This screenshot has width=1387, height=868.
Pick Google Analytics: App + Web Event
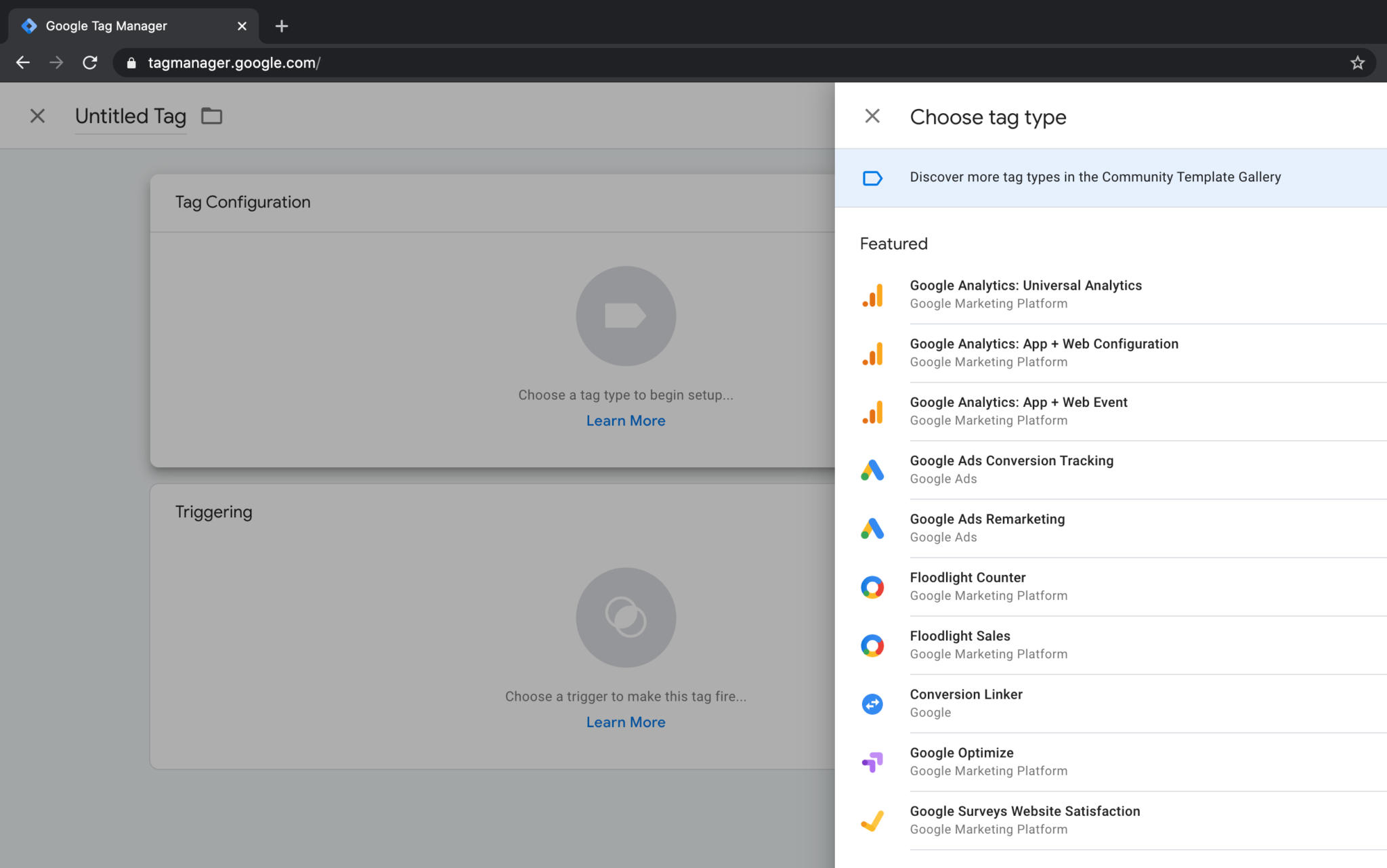click(x=1018, y=402)
